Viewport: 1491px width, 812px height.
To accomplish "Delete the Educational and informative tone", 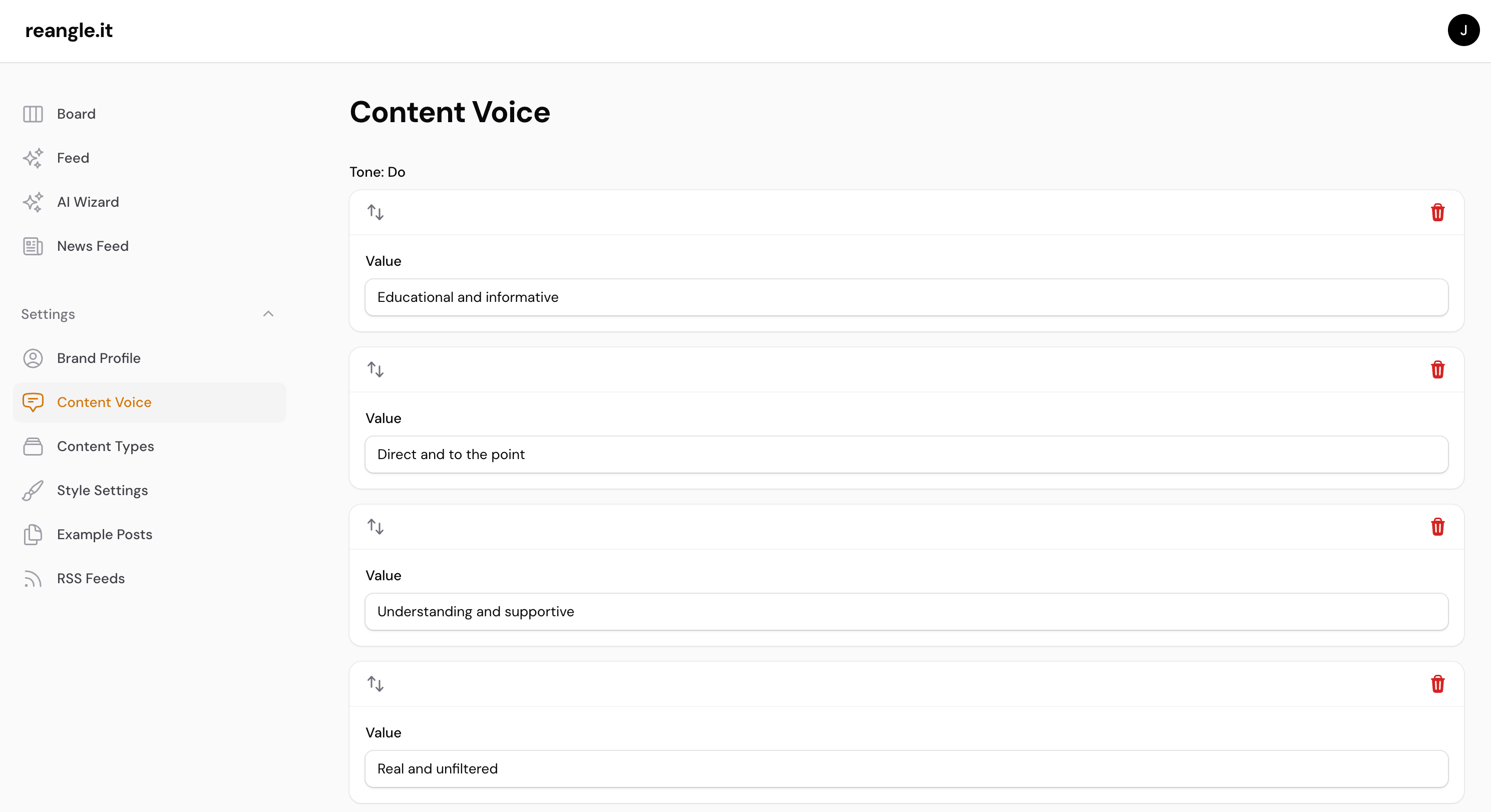I will click(x=1438, y=212).
